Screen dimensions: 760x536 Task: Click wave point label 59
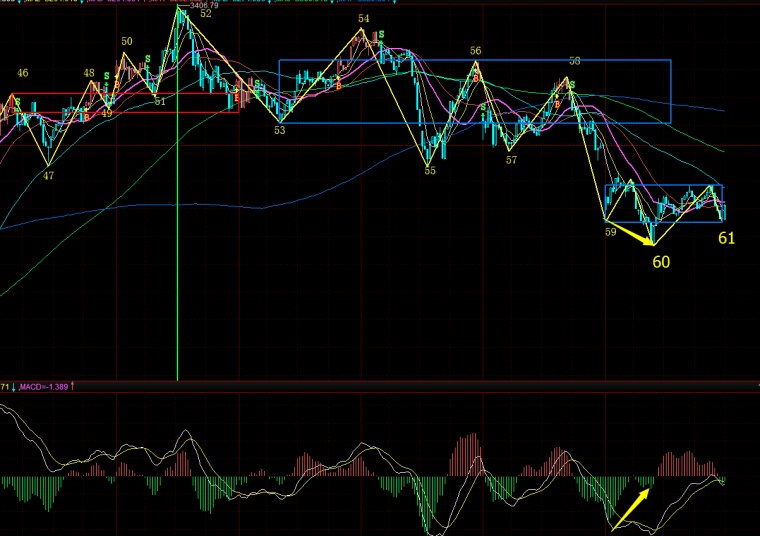(x=610, y=232)
